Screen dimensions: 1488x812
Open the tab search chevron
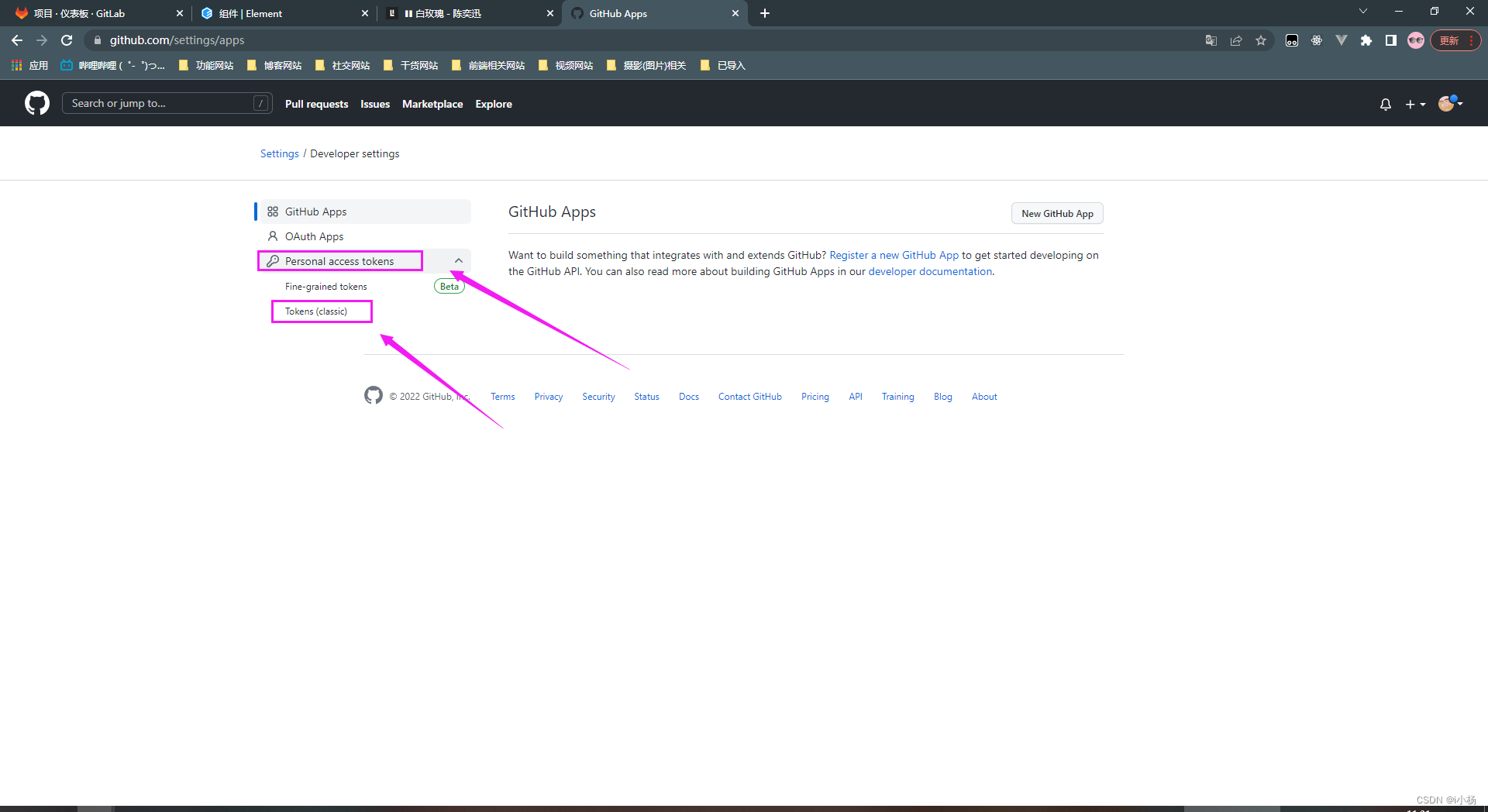click(1363, 12)
